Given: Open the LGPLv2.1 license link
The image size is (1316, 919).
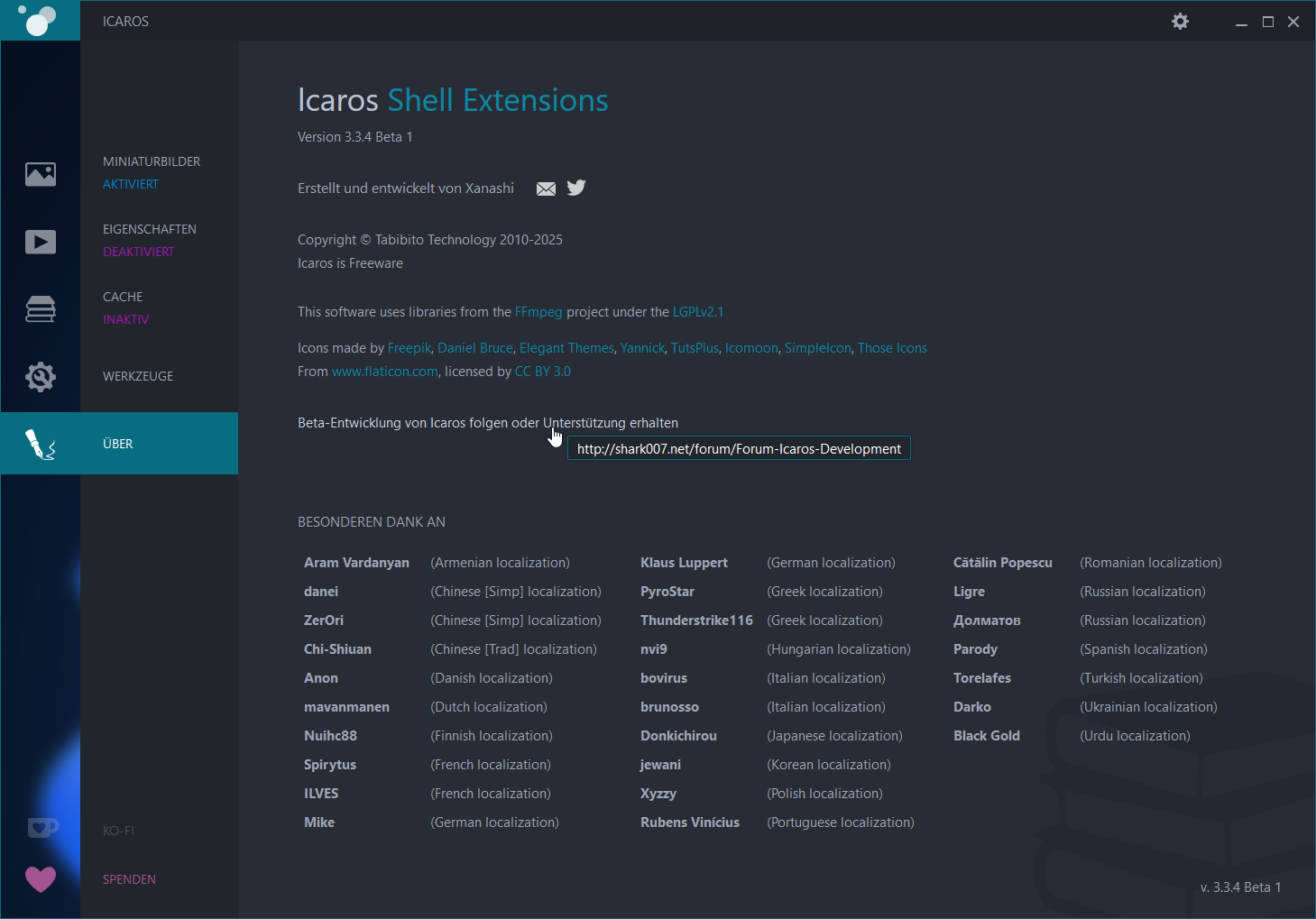Looking at the screenshot, I should click(698, 312).
